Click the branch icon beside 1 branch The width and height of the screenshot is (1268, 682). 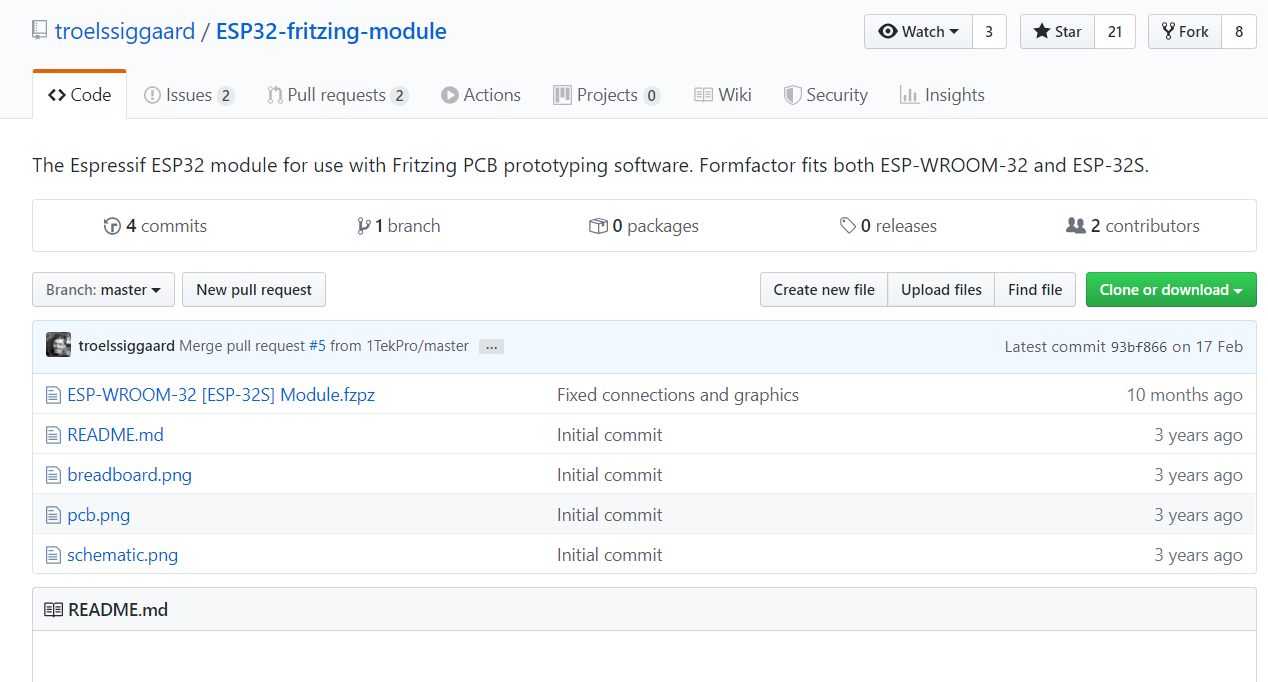pos(363,226)
